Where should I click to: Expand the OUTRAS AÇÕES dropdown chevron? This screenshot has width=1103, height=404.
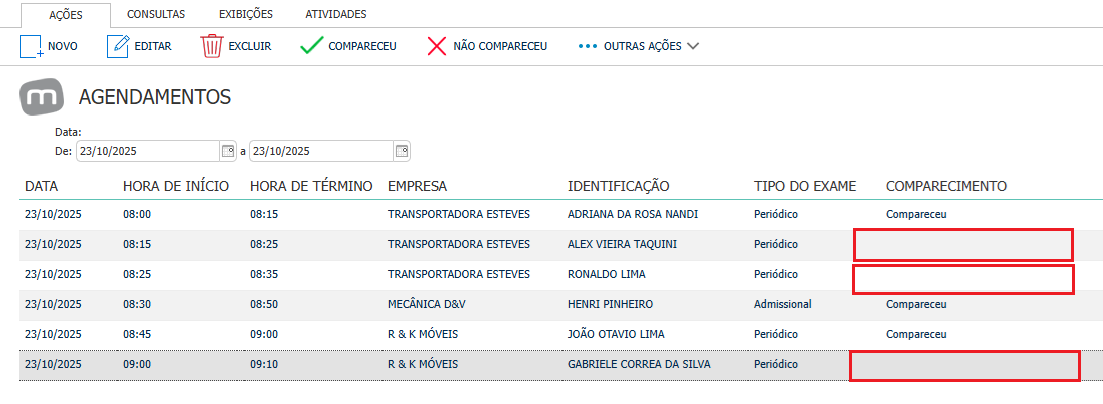click(x=693, y=46)
